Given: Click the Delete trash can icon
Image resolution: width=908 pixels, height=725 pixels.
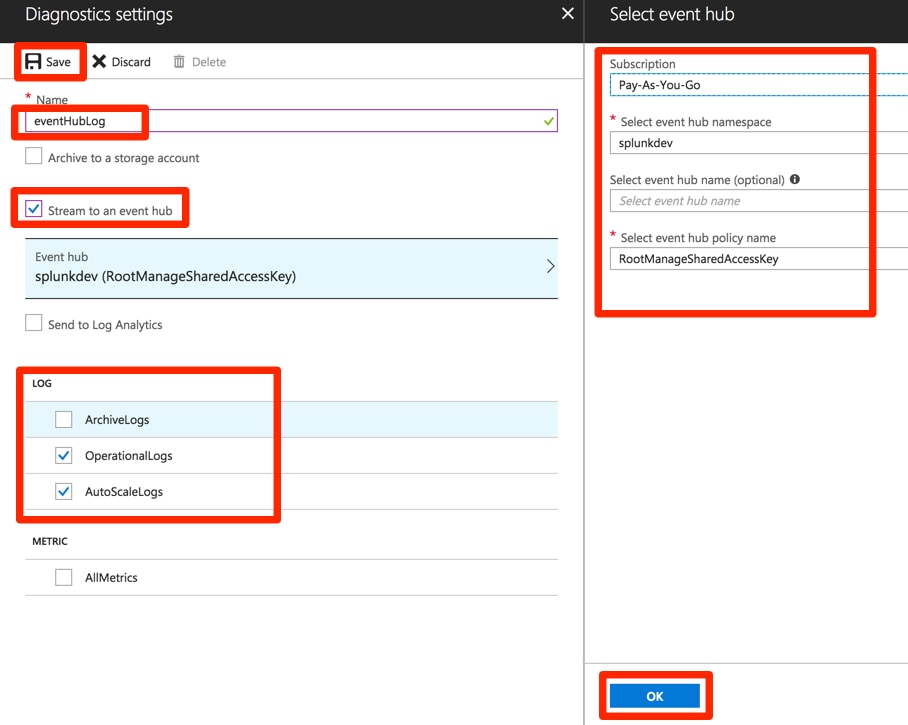Looking at the screenshot, I should tap(179, 61).
